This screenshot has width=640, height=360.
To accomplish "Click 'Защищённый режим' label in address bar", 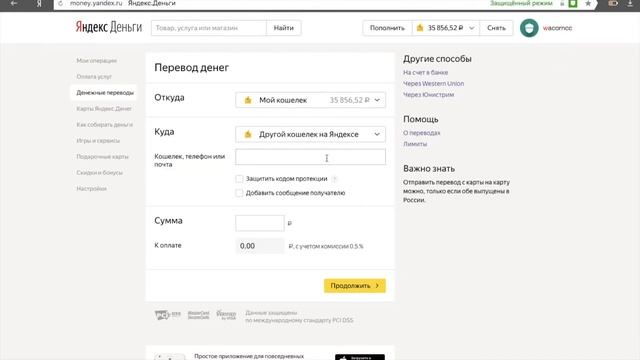I will tap(521, 3).
